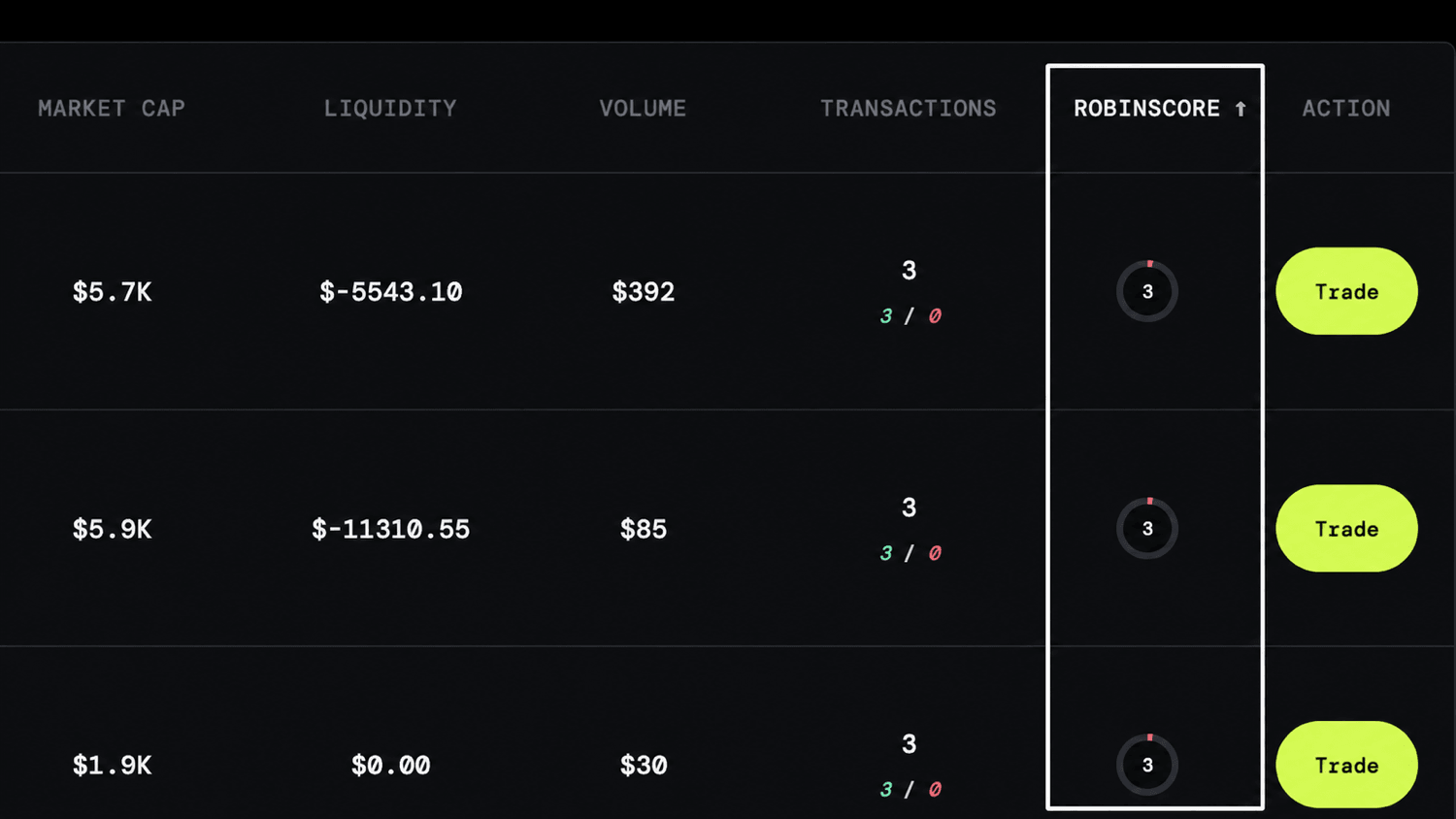Click the red sells count in the $85 volume row
1456x819 pixels.
935,553
